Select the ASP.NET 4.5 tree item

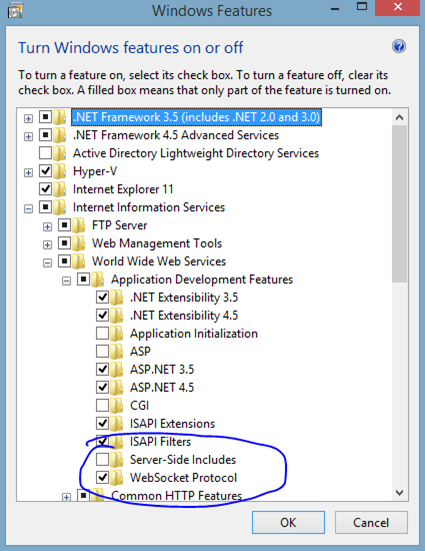click(162, 387)
